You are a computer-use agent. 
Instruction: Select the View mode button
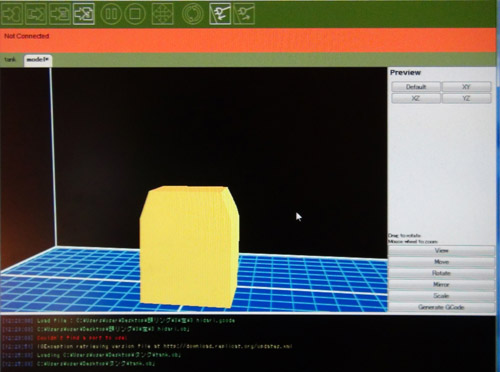point(441,251)
